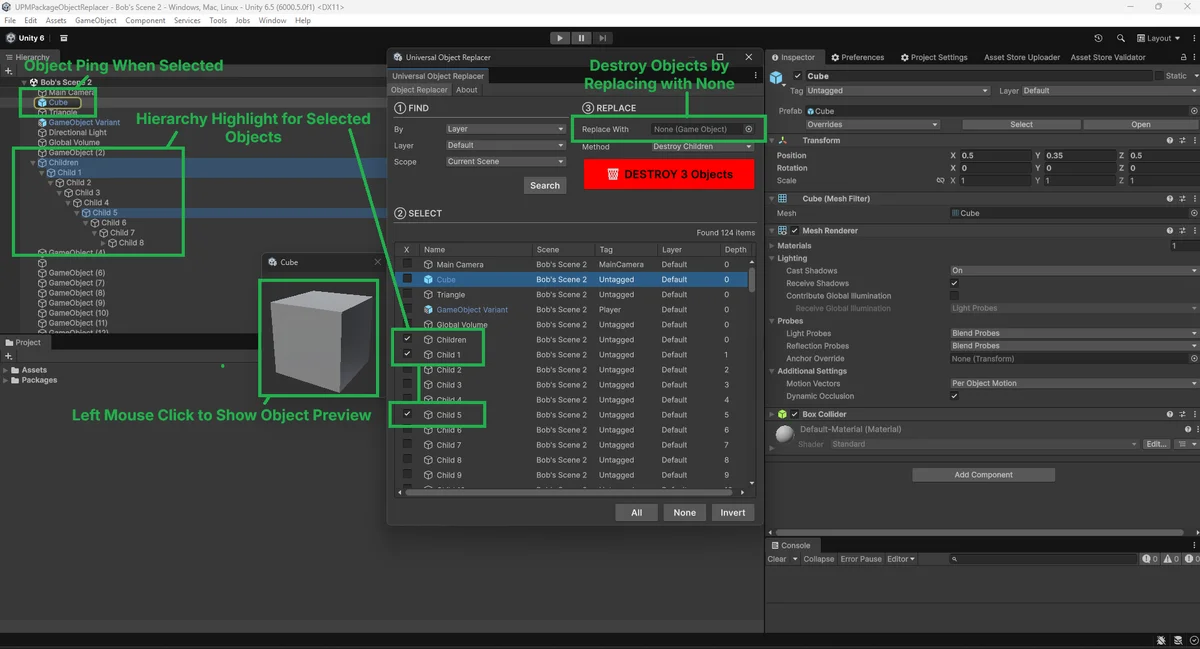Toggle Contribute Global Illumination checkbox
This screenshot has width=1200, height=649.
(954, 296)
